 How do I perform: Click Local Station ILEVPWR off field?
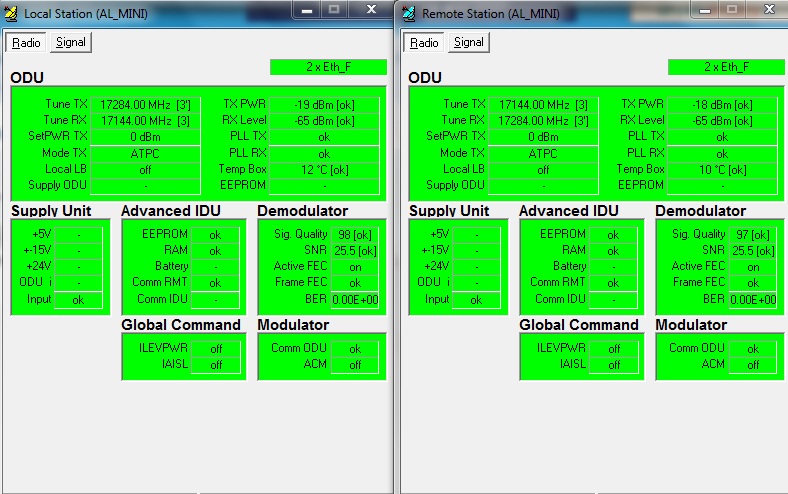coord(216,349)
